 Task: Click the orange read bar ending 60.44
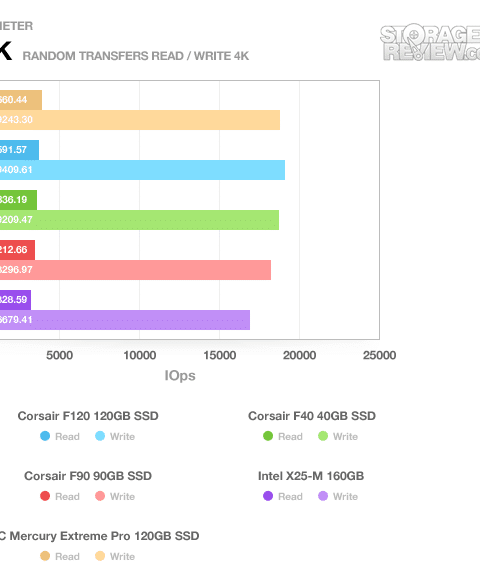click(x=21, y=100)
